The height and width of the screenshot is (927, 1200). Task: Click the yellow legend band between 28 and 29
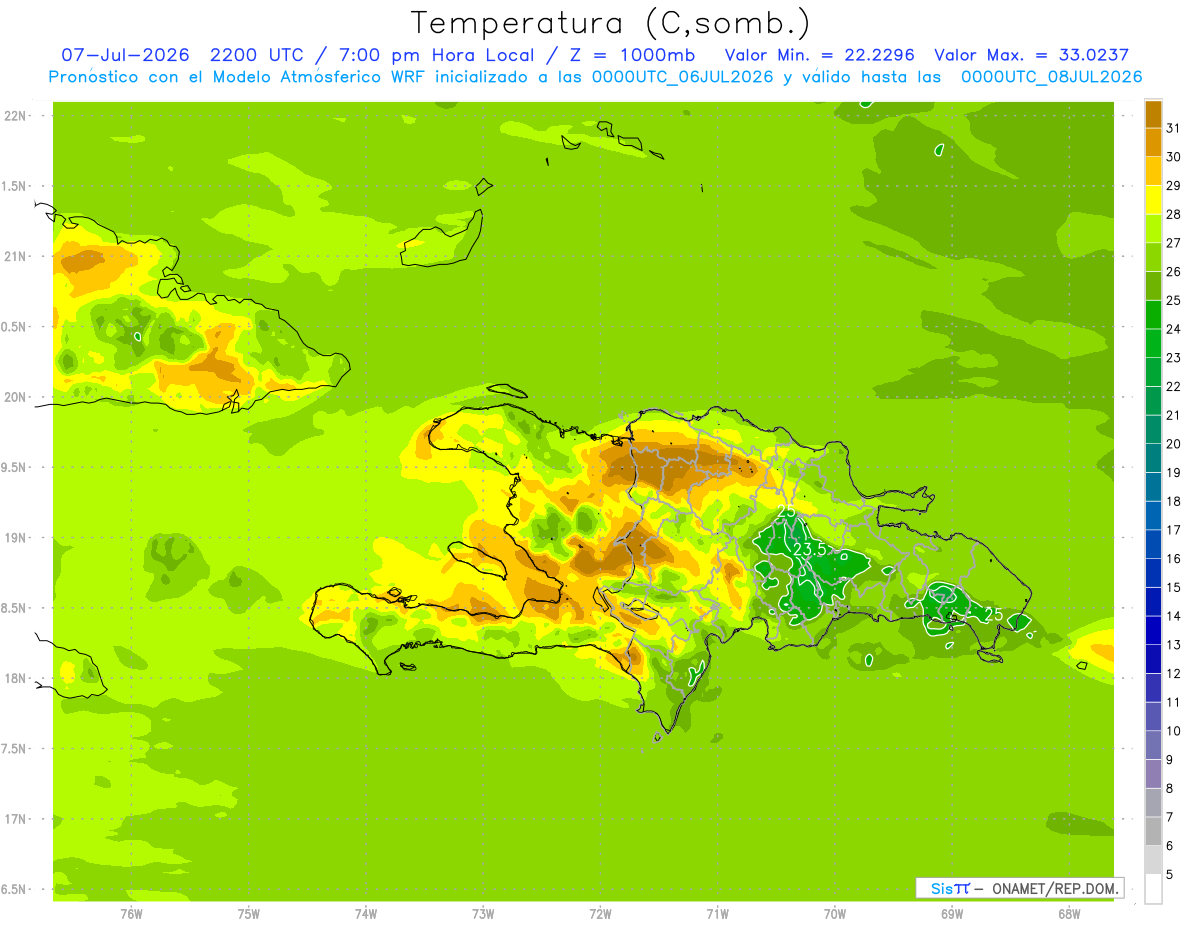tap(1153, 200)
